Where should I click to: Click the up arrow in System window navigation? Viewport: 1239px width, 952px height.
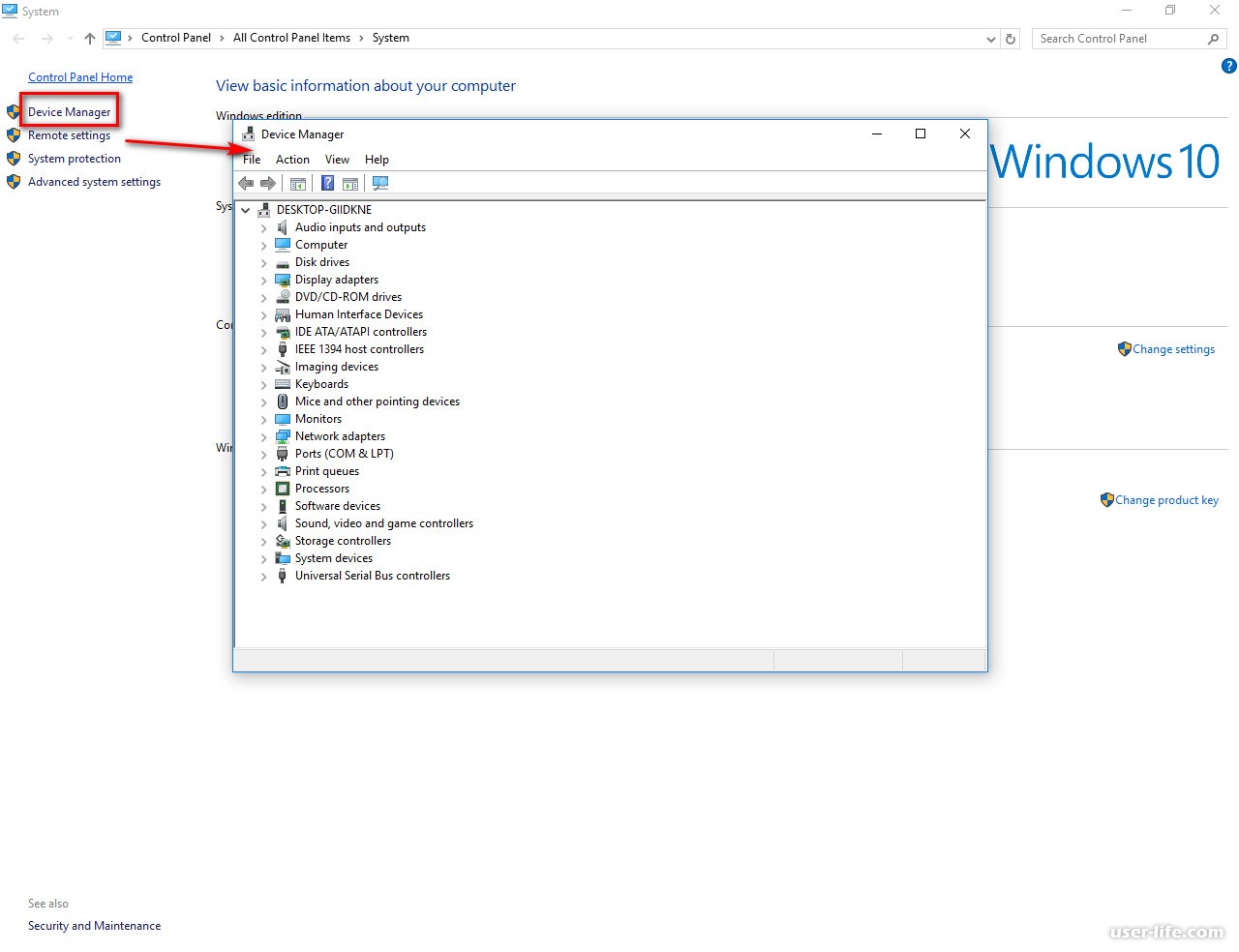[x=90, y=39]
